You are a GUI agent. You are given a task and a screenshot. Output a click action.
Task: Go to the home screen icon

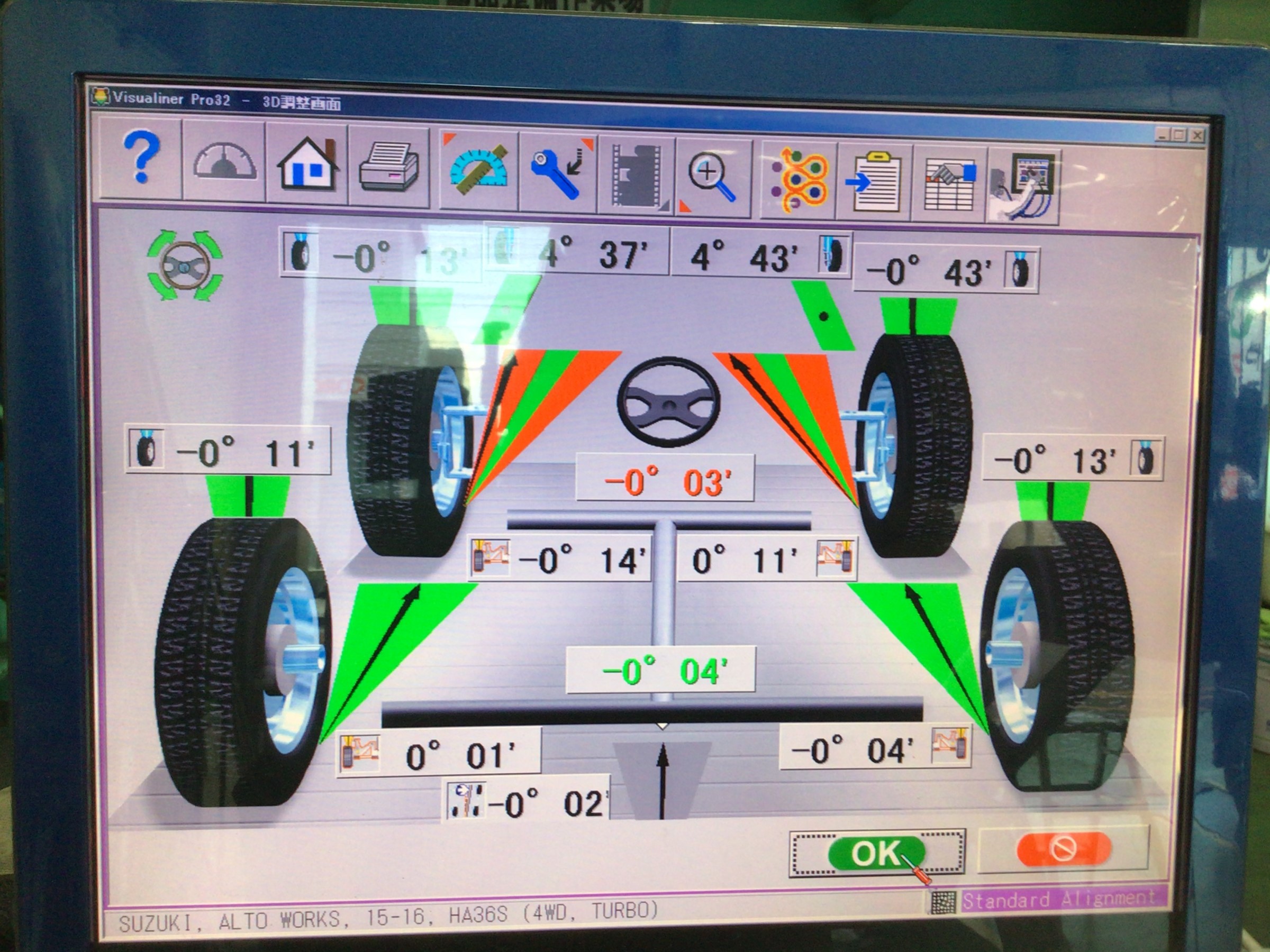click(x=306, y=164)
